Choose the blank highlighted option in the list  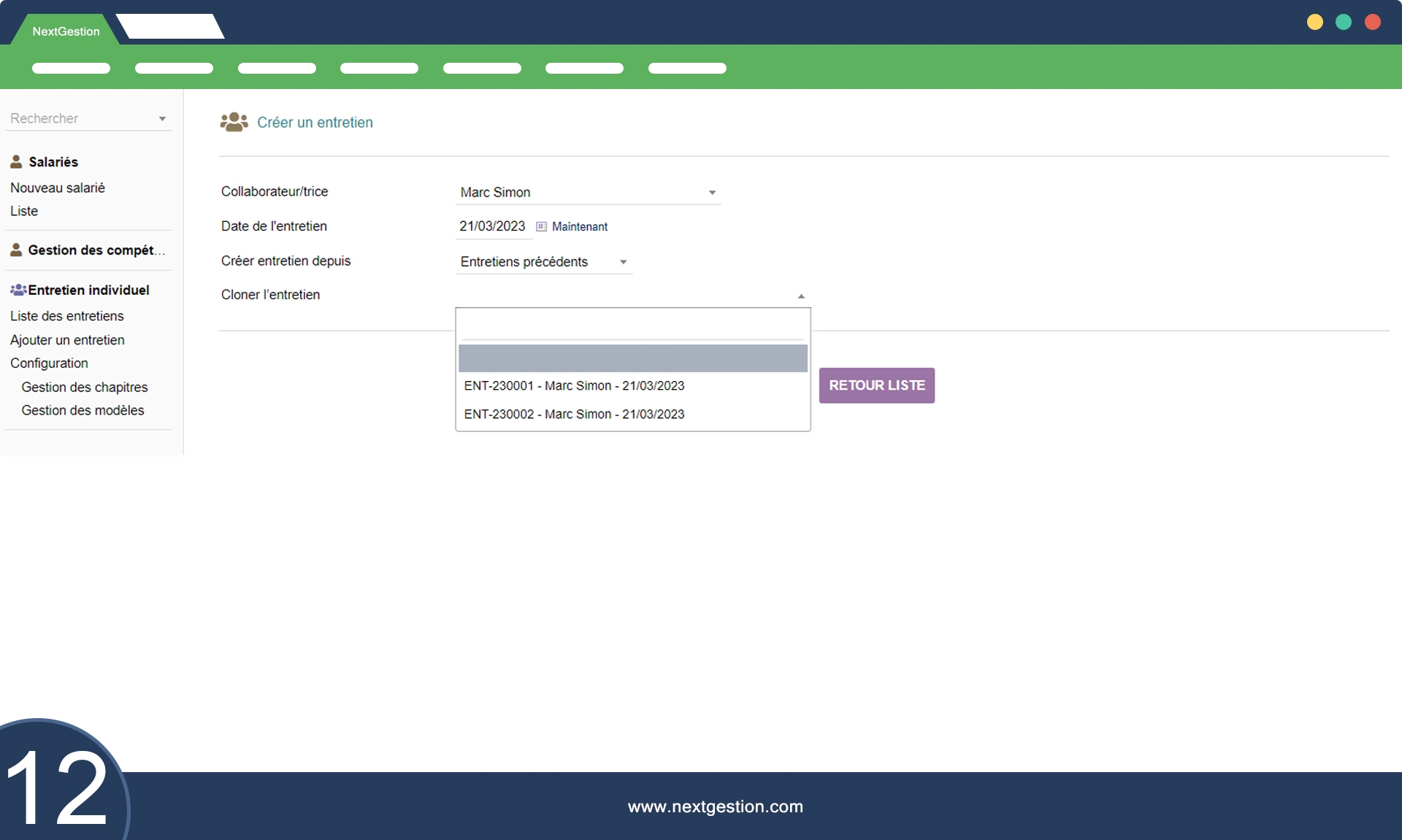pyautogui.click(x=632, y=358)
